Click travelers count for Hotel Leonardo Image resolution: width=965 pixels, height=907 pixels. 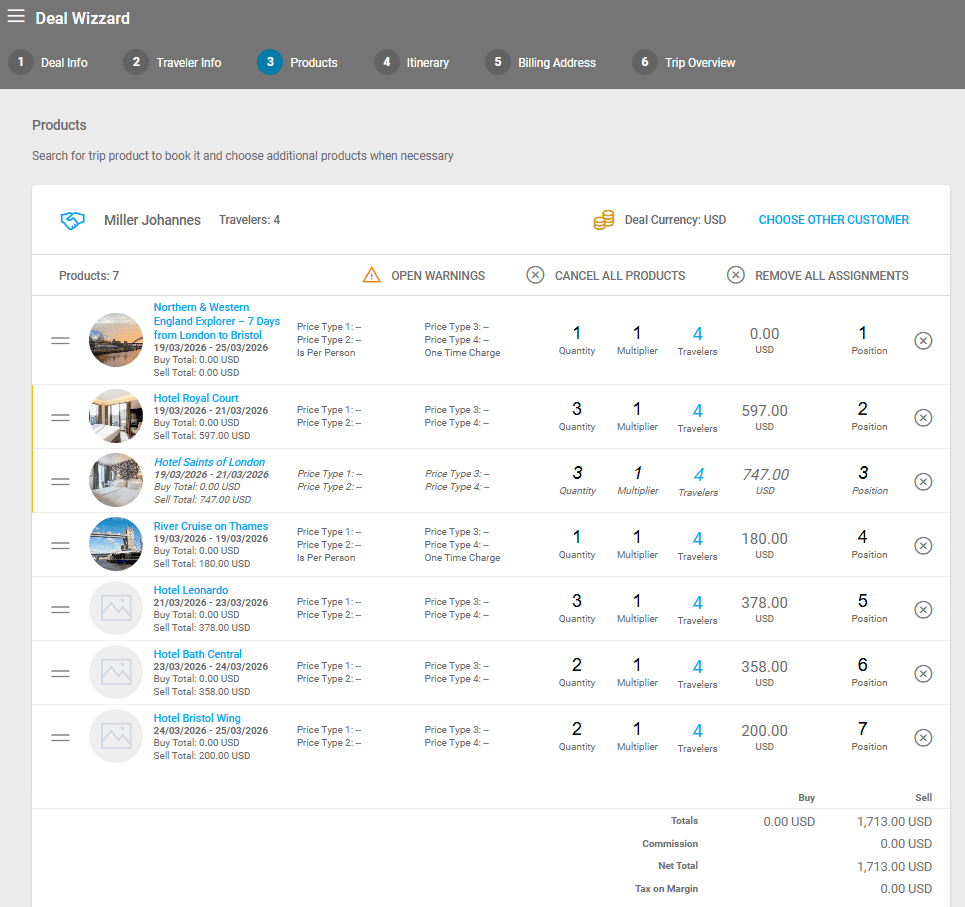697,603
